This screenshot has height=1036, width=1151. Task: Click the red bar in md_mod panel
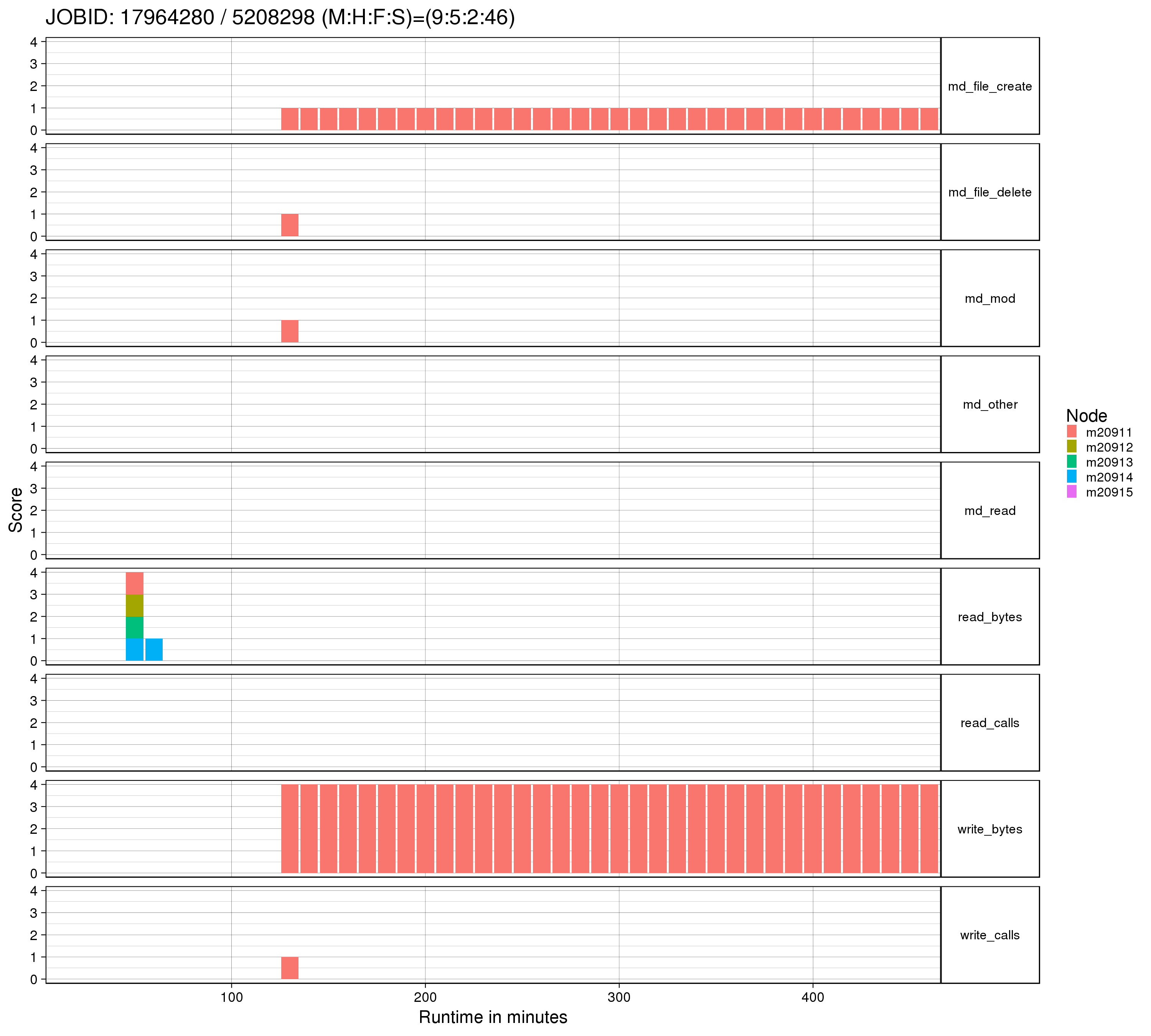click(290, 331)
